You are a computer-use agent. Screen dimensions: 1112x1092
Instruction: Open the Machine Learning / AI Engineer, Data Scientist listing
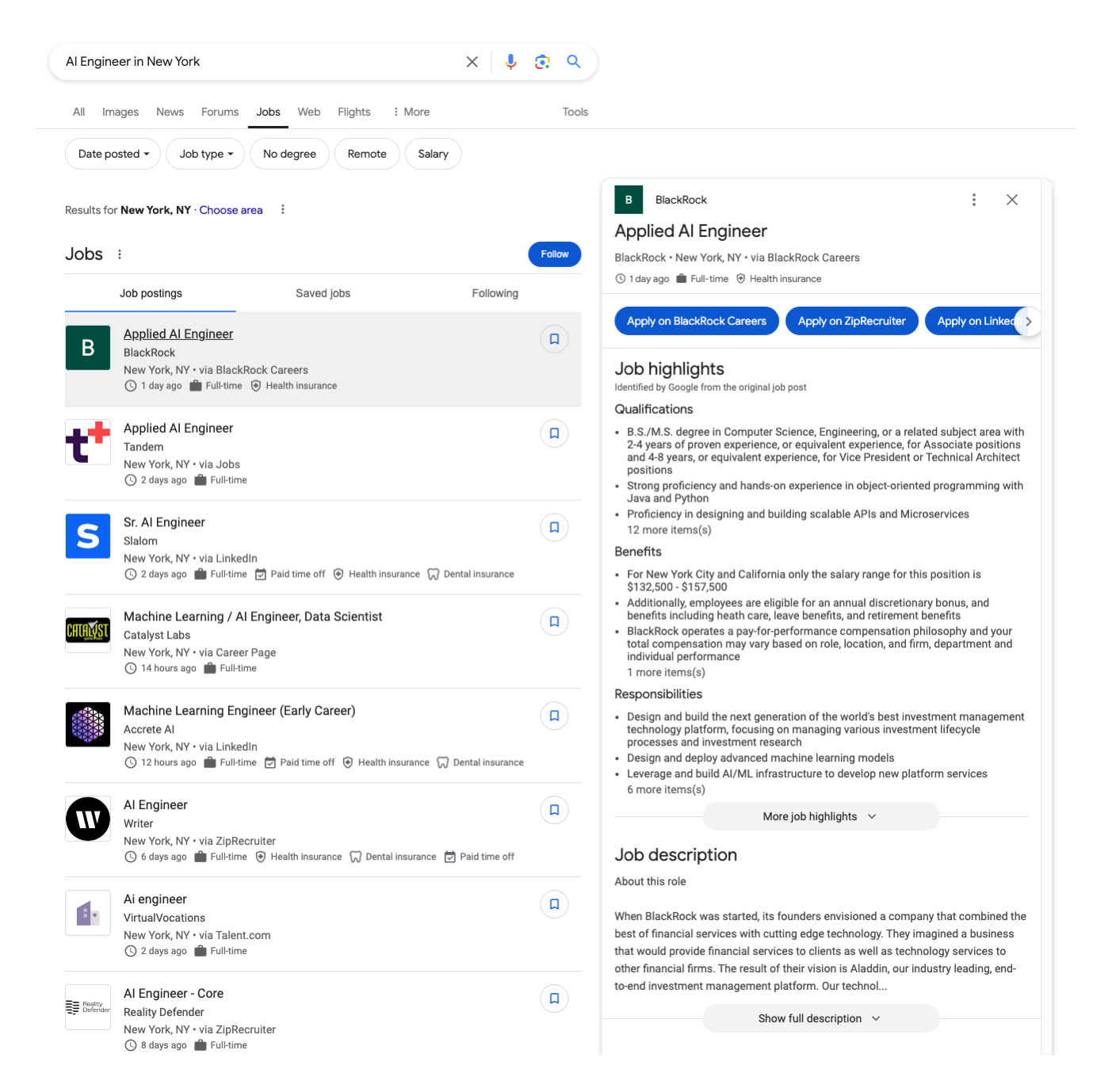tap(253, 617)
